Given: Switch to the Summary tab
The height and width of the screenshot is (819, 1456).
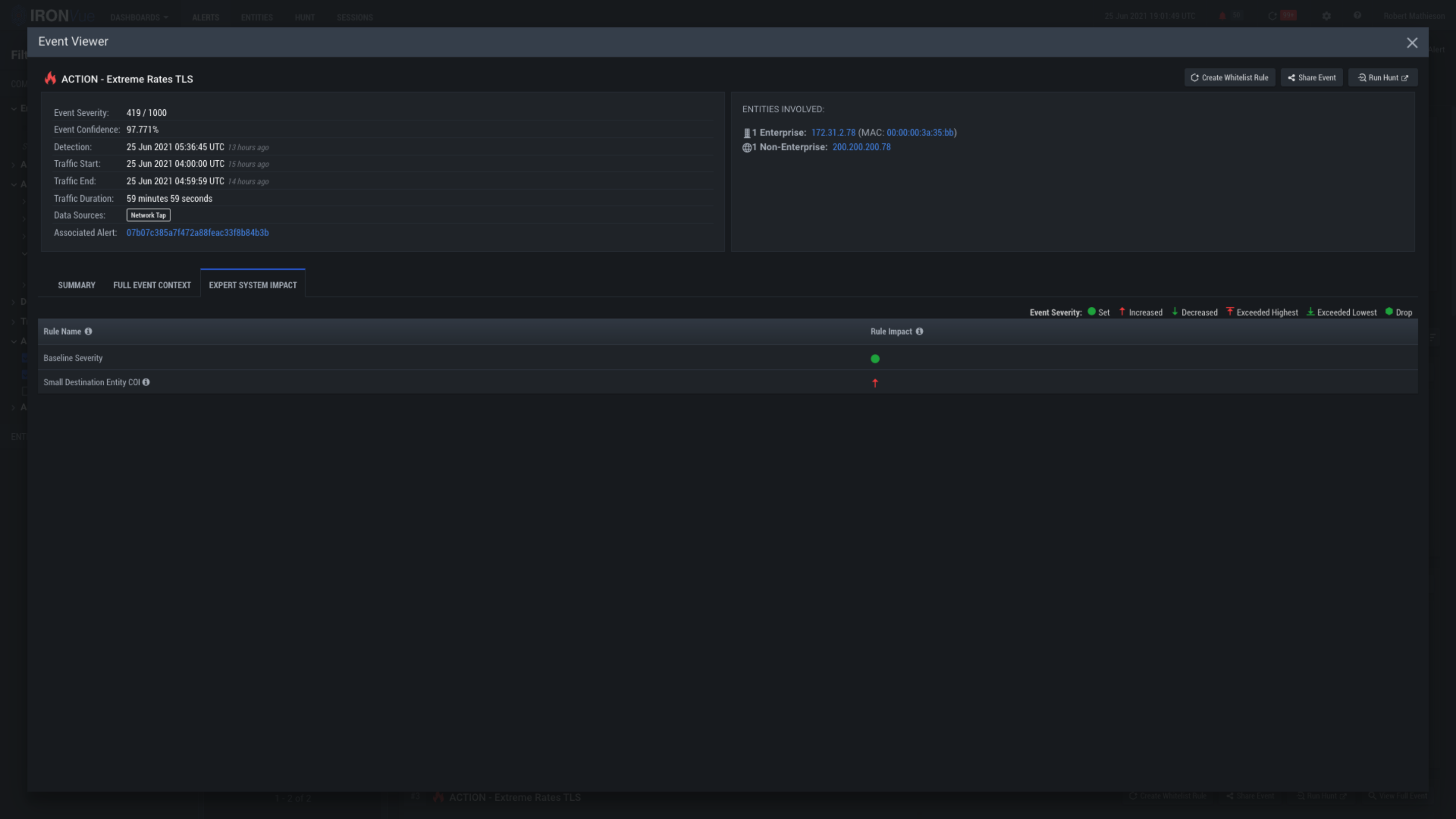Looking at the screenshot, I should (x=76, y=285).
